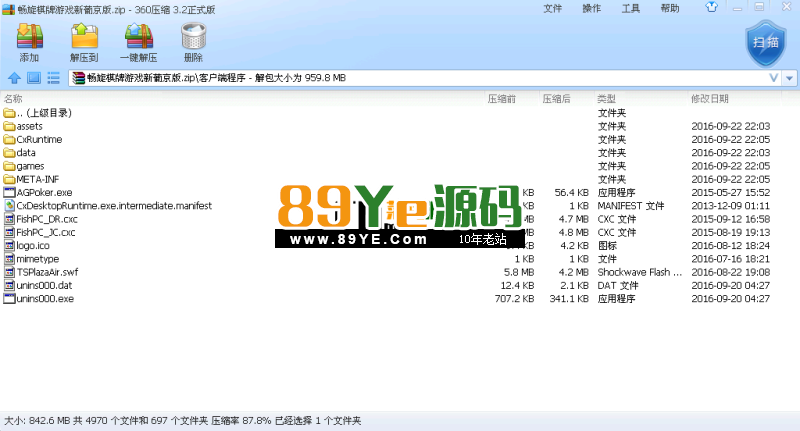The height and width of the screenshot is (431, 800).
Task: Click date 2015-05-27 15:52 of AGPoker.exe
Action: (x=731, y=192)
